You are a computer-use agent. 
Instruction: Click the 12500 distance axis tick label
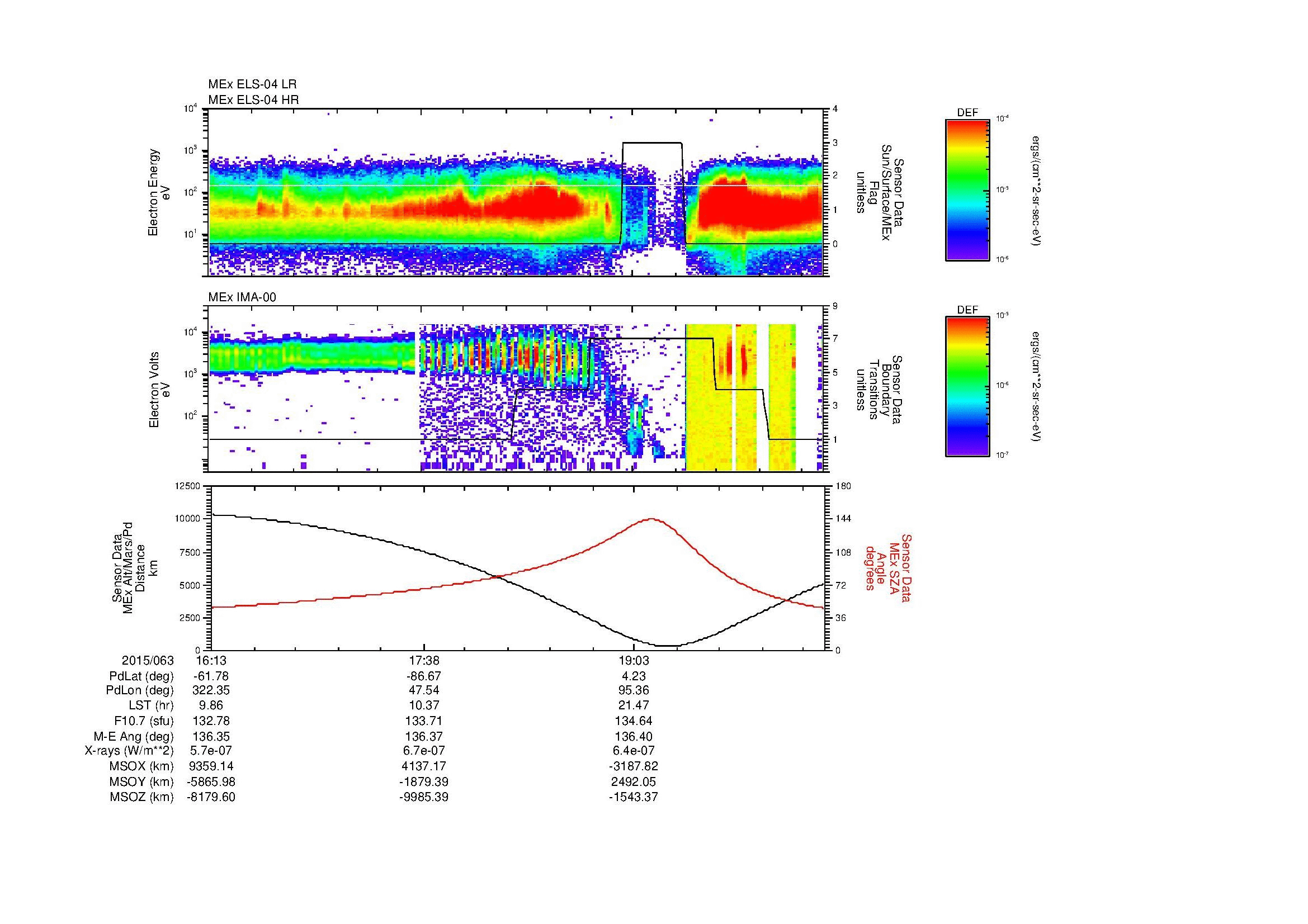pos(187,486)
